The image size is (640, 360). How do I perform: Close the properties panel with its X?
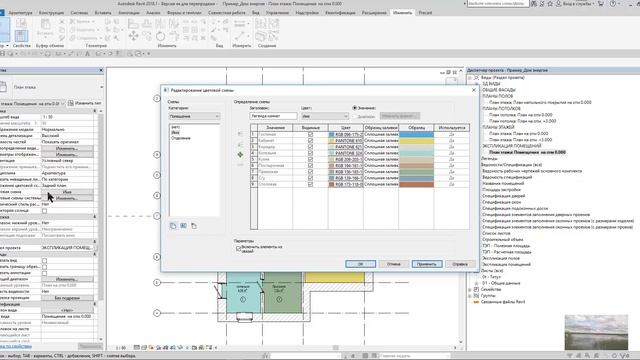(101, 70)
